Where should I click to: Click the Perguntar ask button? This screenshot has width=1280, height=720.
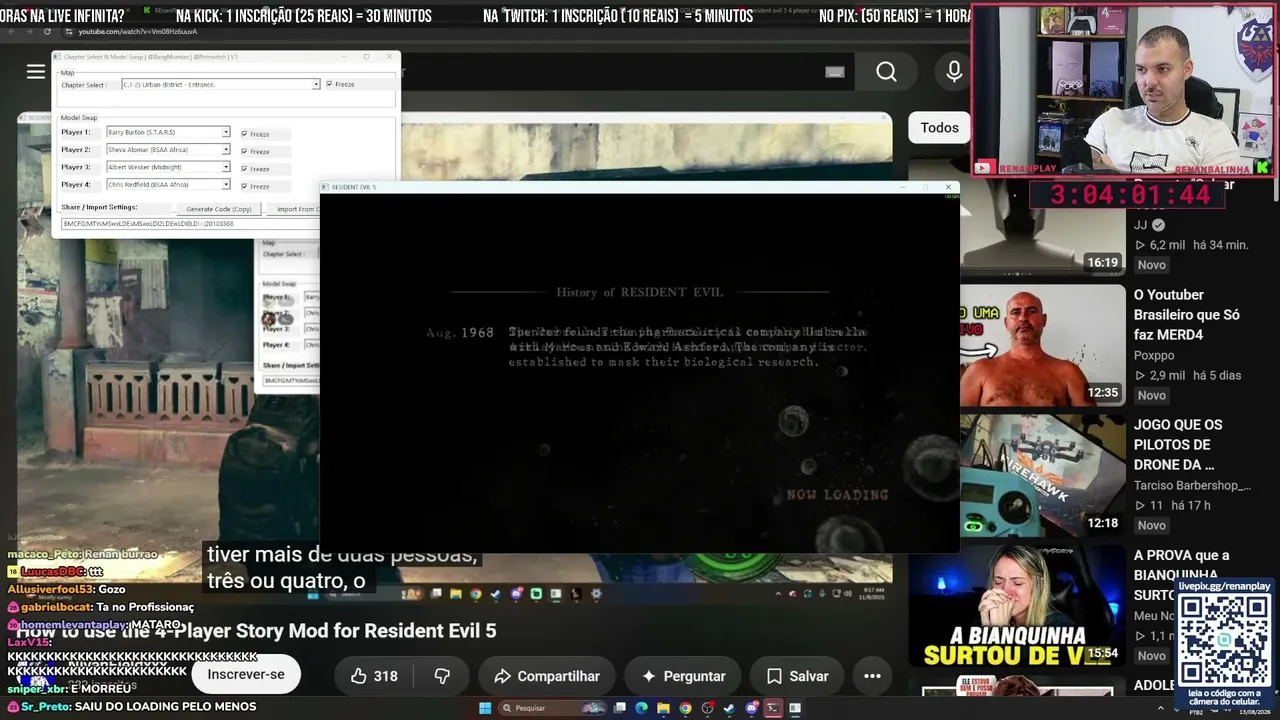click(x=683, y=676)
